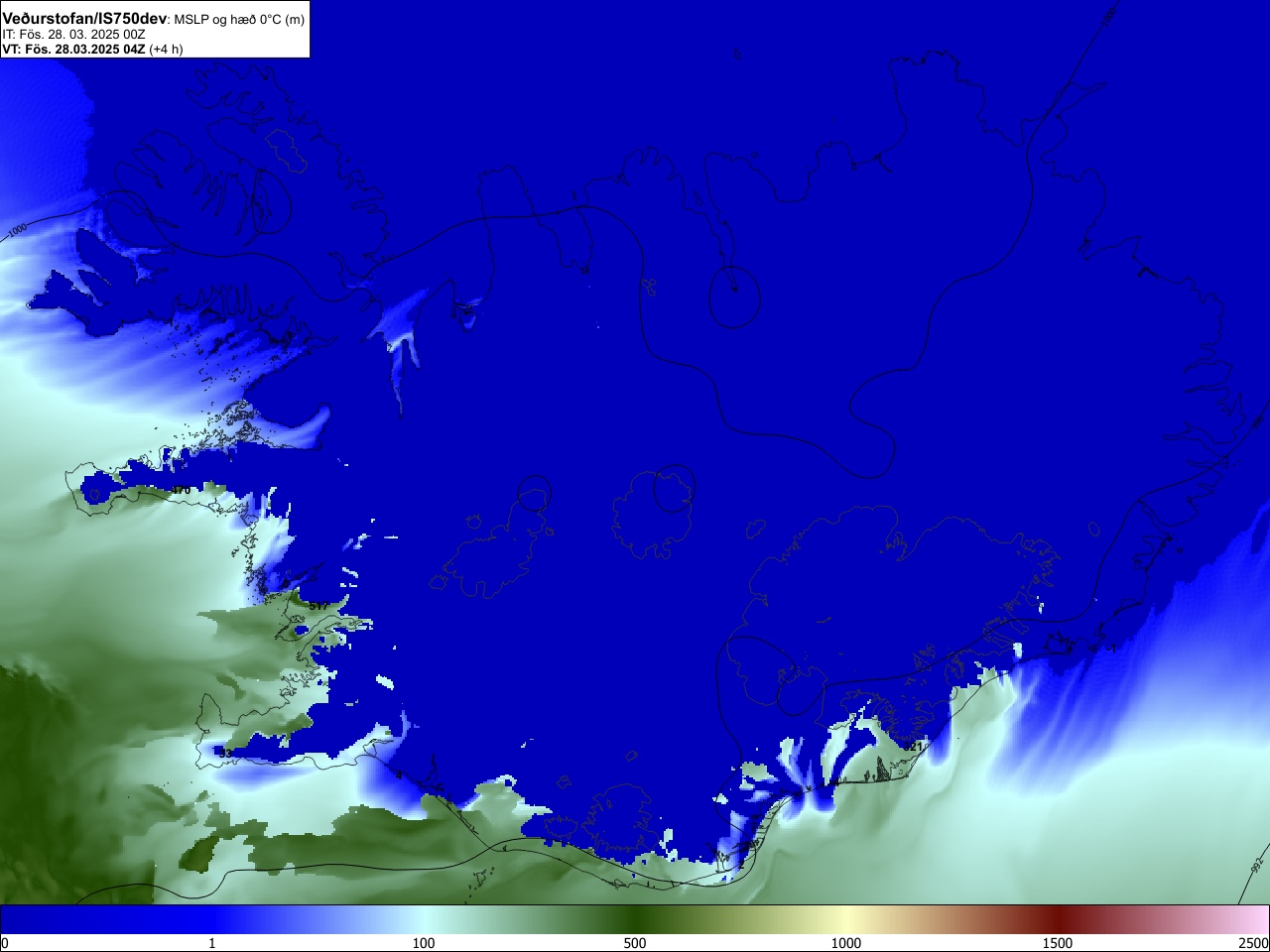Click the 'MSLP og hæð 0°C (m)' label
The image size is (1270, 952).
(239, 20)
